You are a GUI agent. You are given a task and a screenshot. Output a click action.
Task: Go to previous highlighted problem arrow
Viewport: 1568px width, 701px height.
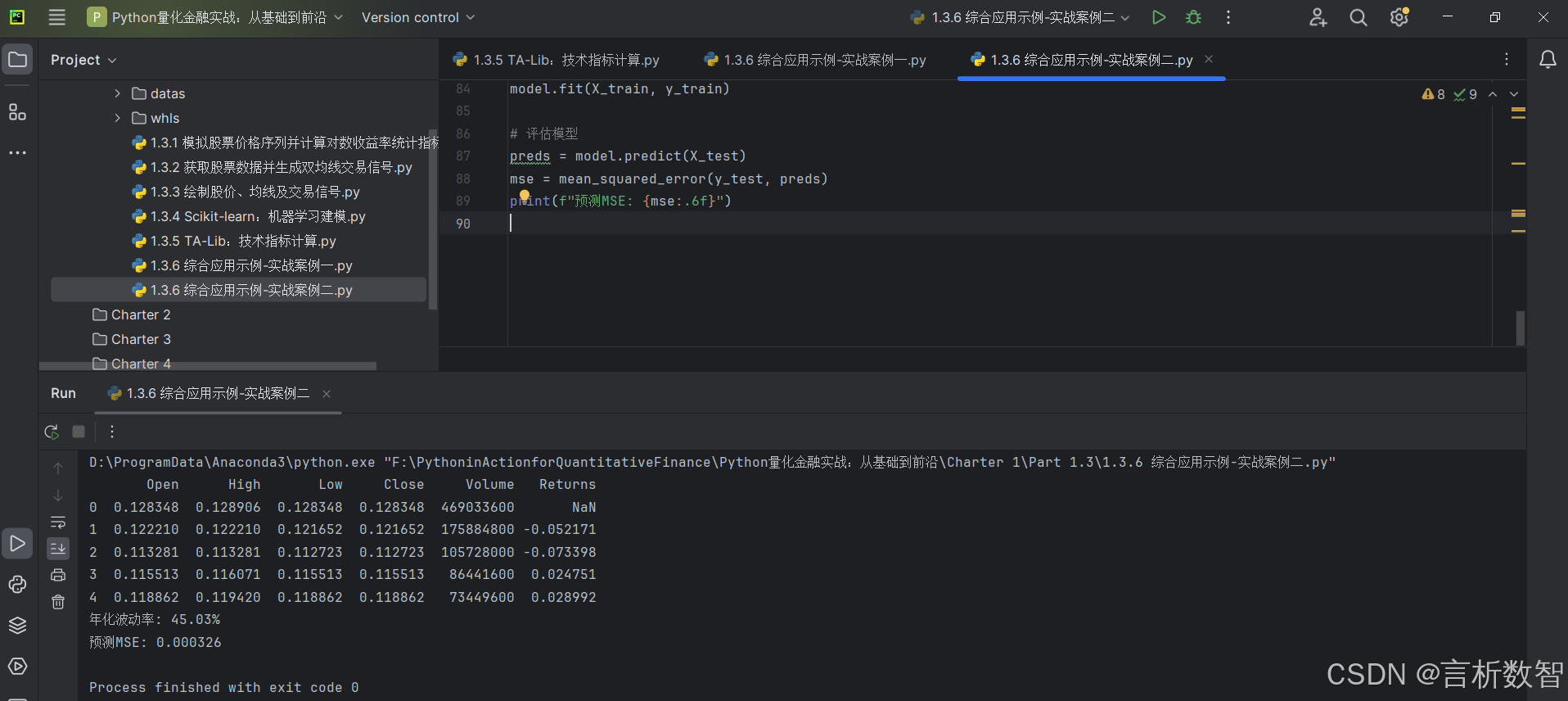coord(1493,94)
